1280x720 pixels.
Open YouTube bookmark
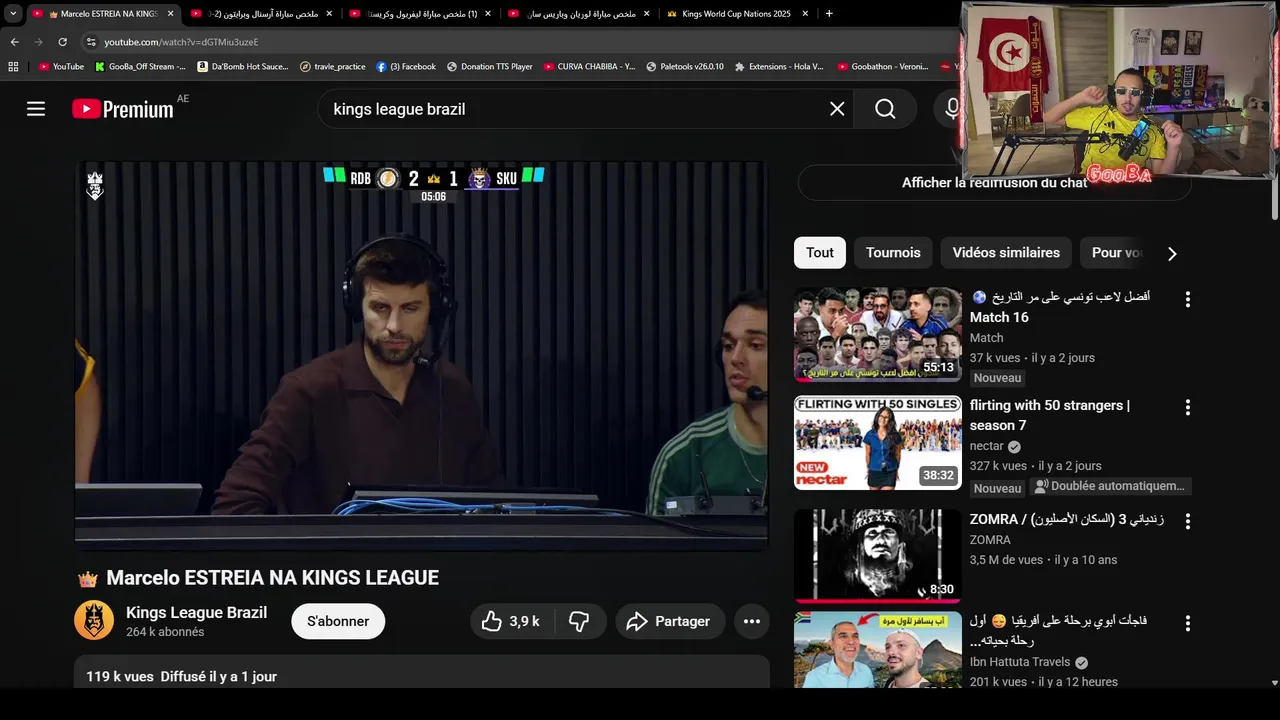(x=61, y=67)
